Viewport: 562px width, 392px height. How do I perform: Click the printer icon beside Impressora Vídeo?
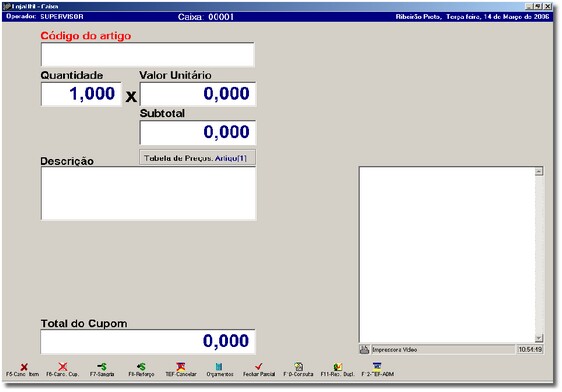(364, 349)
